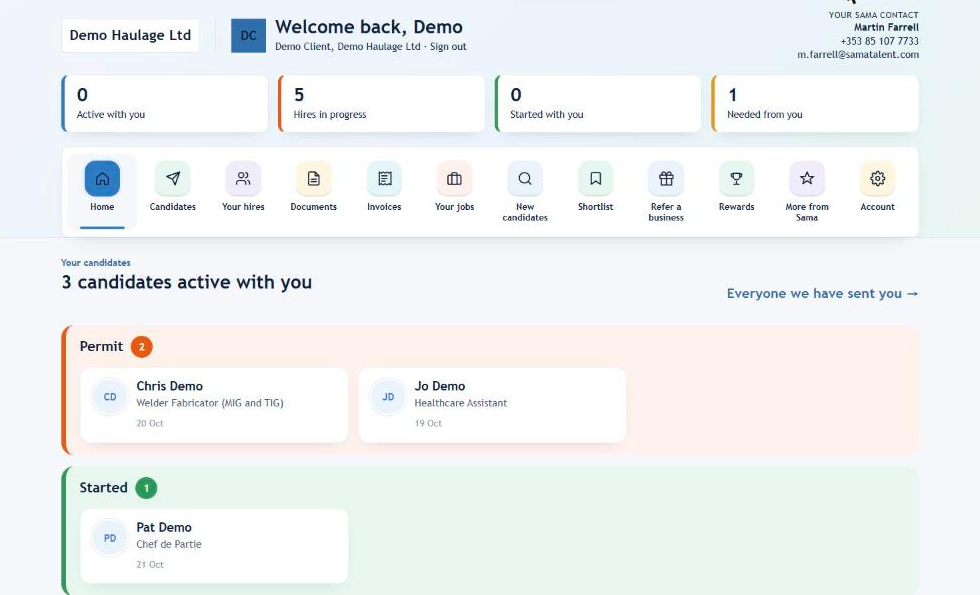
Task: Click the Martin Farrell contact name
Action: 886,28
